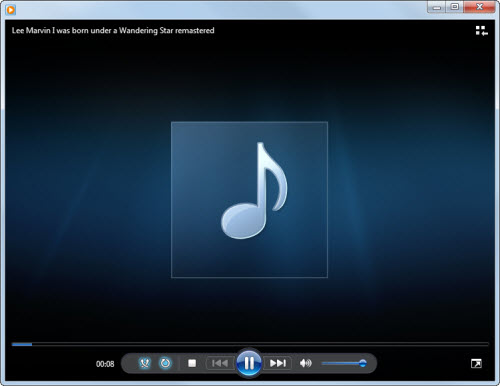Click the Lee Marvin song title
Screen dimensions: 500x386
click(113, 30)
